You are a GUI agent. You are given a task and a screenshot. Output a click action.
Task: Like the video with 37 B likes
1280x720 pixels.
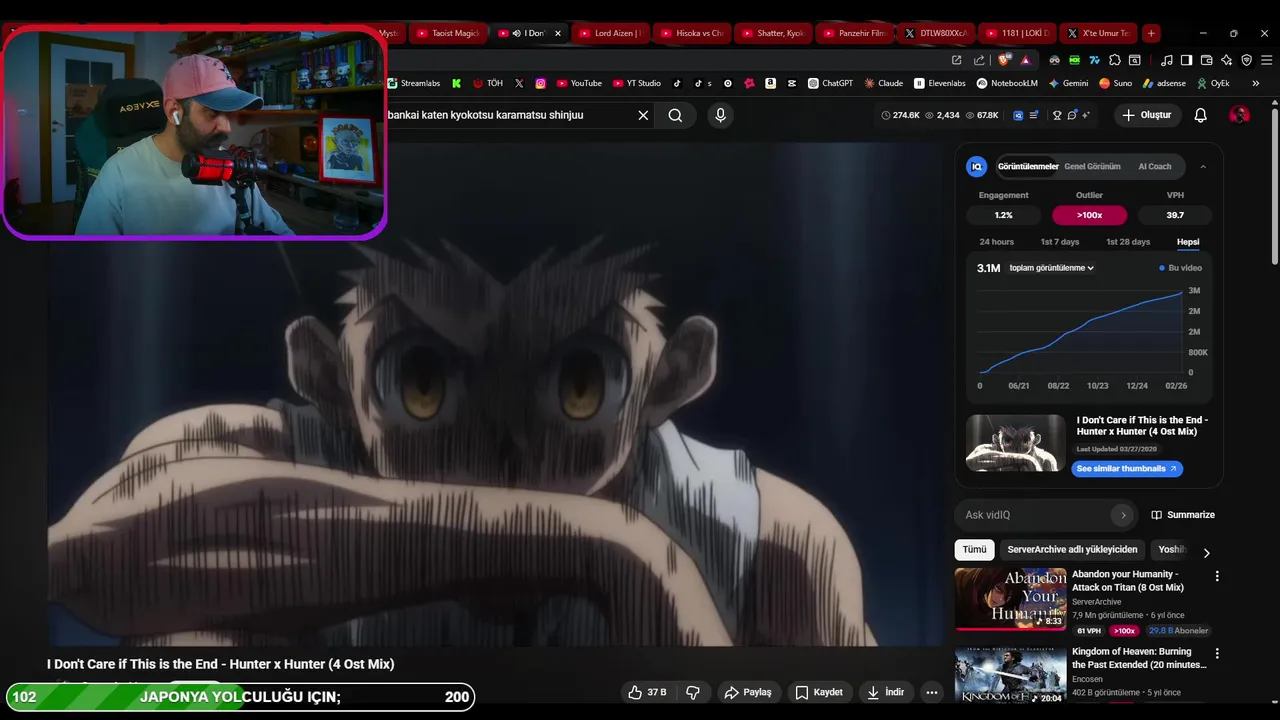647,692
